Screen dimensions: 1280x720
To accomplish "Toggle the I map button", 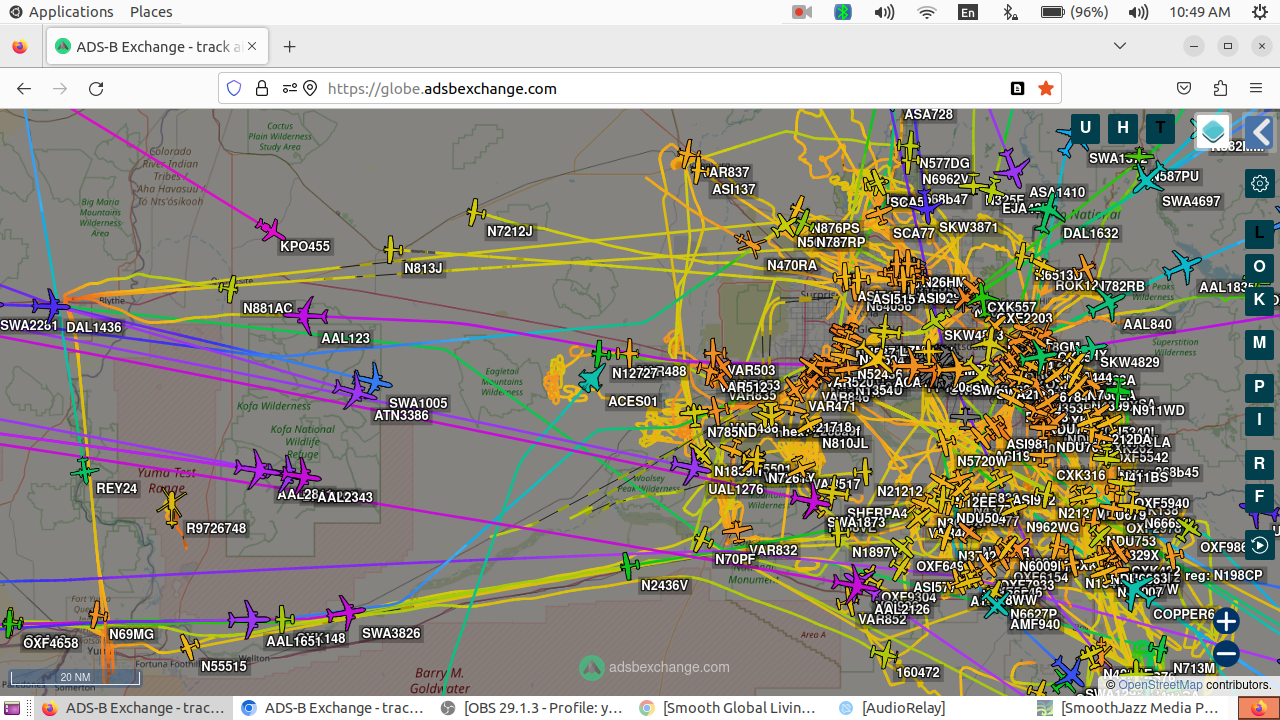I will [x=1260, y=420].
